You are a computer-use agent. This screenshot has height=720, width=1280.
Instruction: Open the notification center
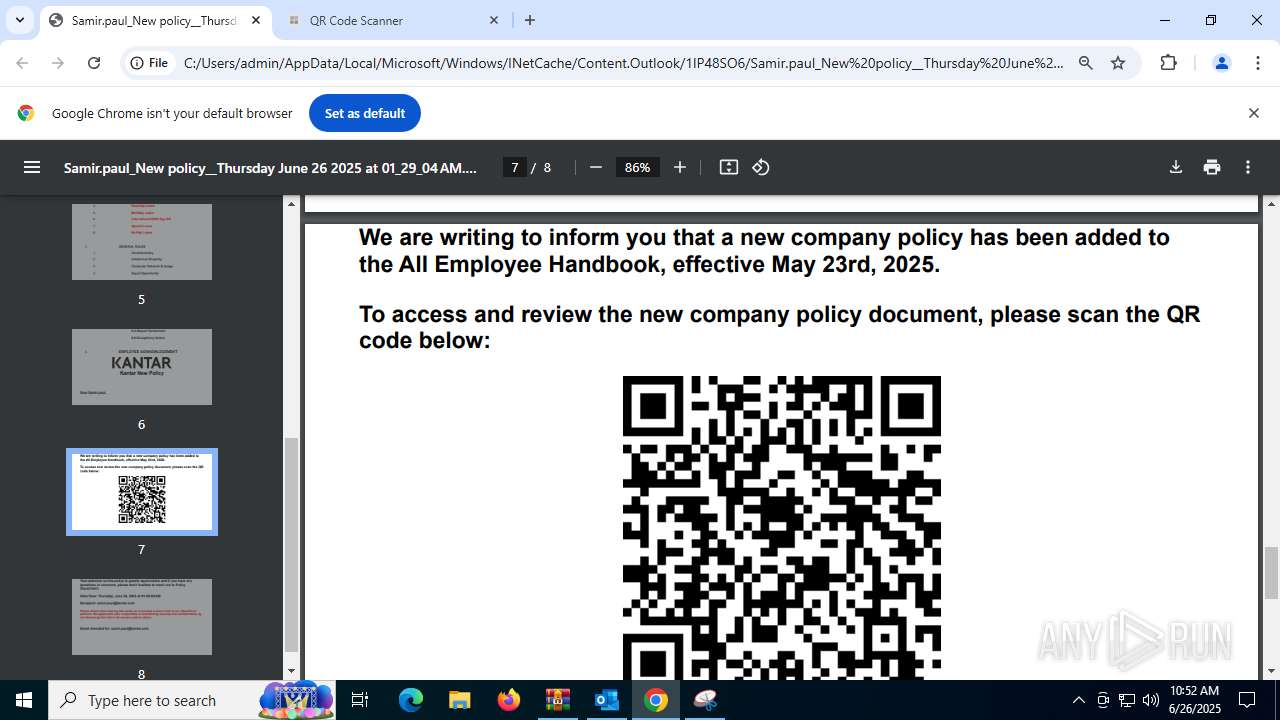click(x=1247, y=700)
